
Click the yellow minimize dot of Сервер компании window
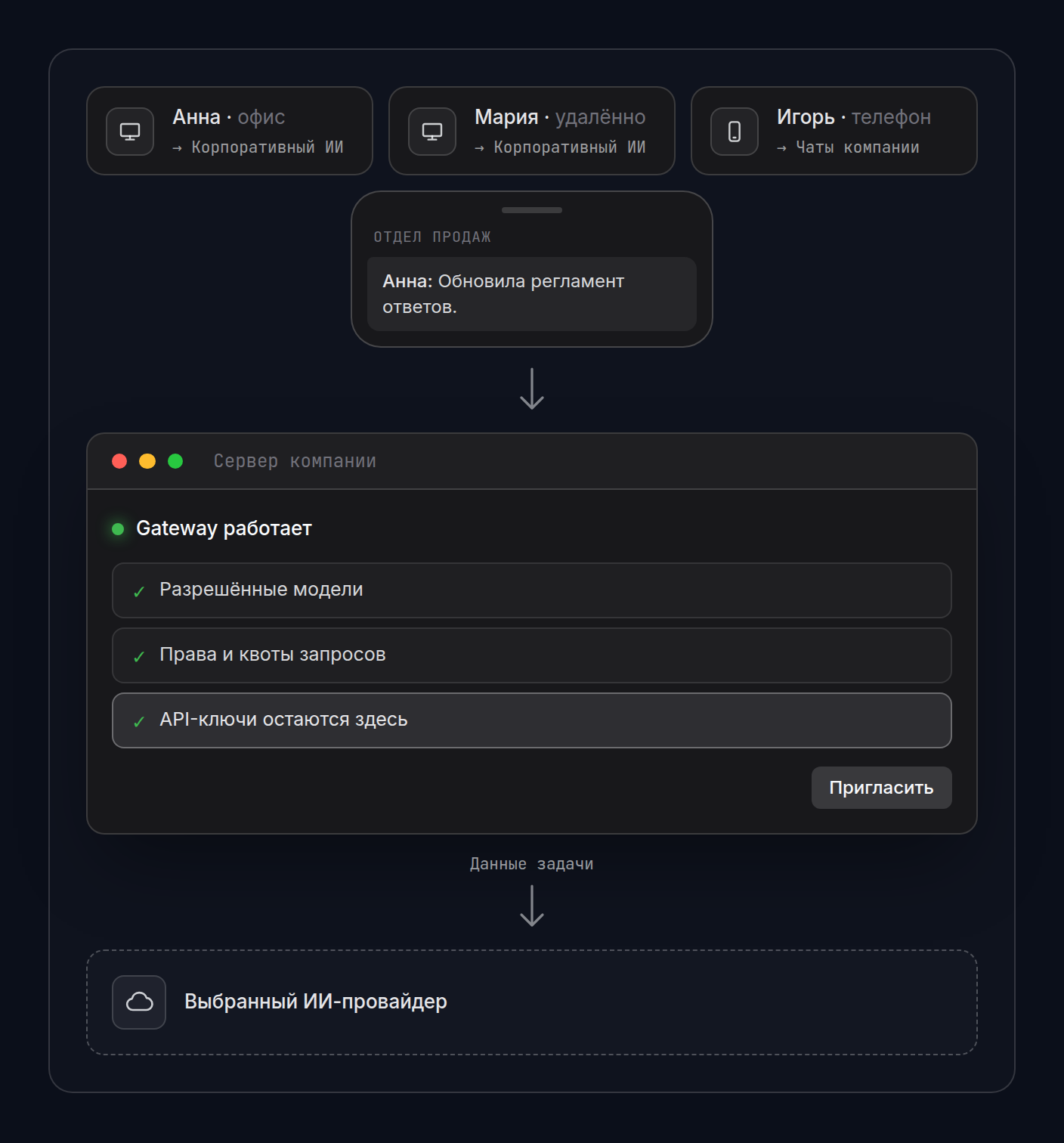pos(147,461)
